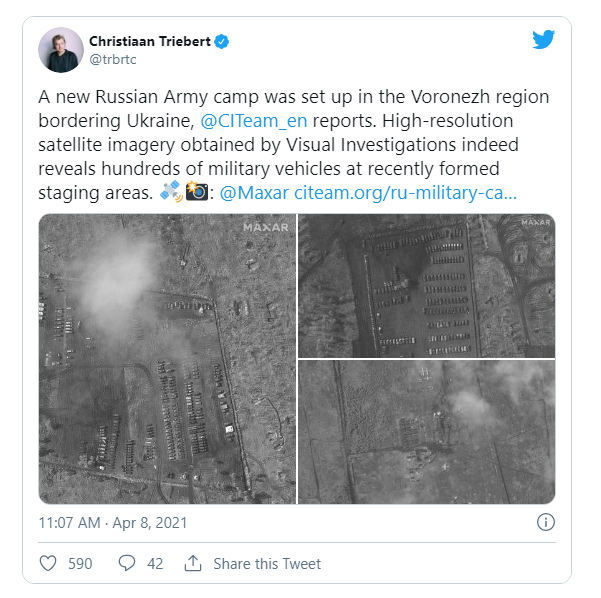Open the large left satellite image

[x=167, y=359]
